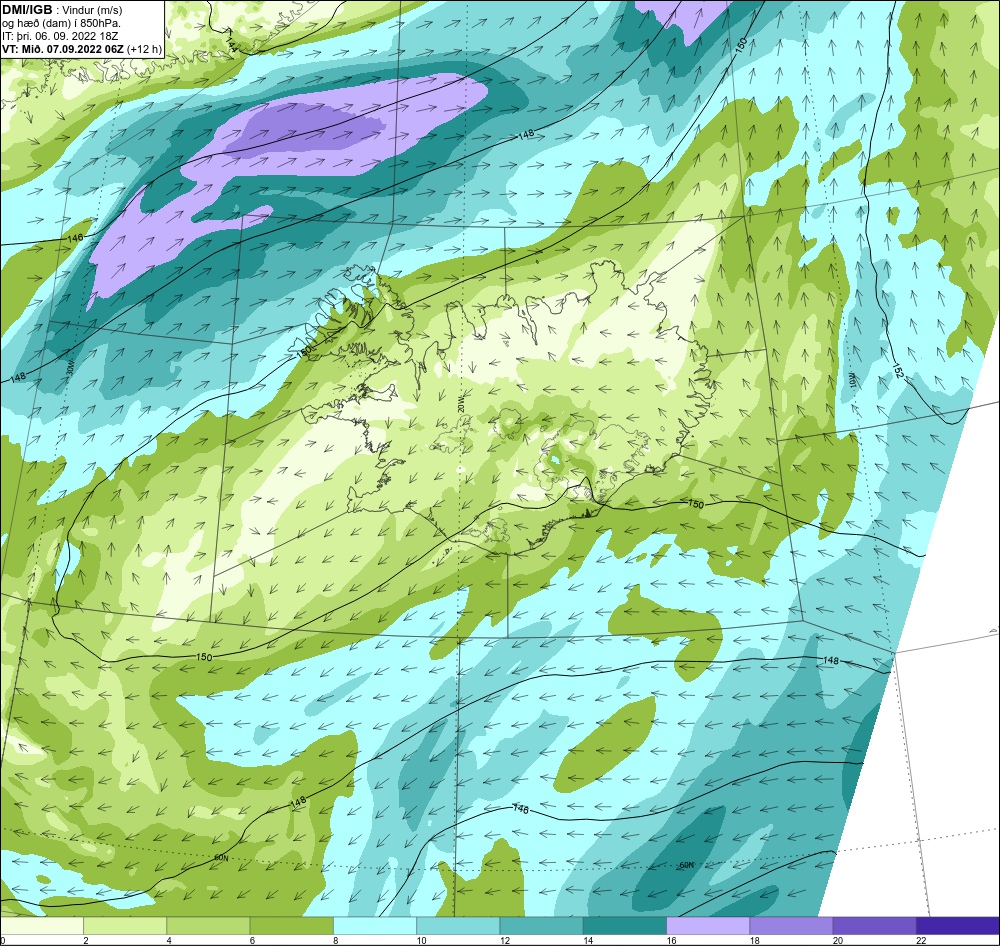Click the legend value '2'
Screen dimensions: 1000x946
pos(86,940)
